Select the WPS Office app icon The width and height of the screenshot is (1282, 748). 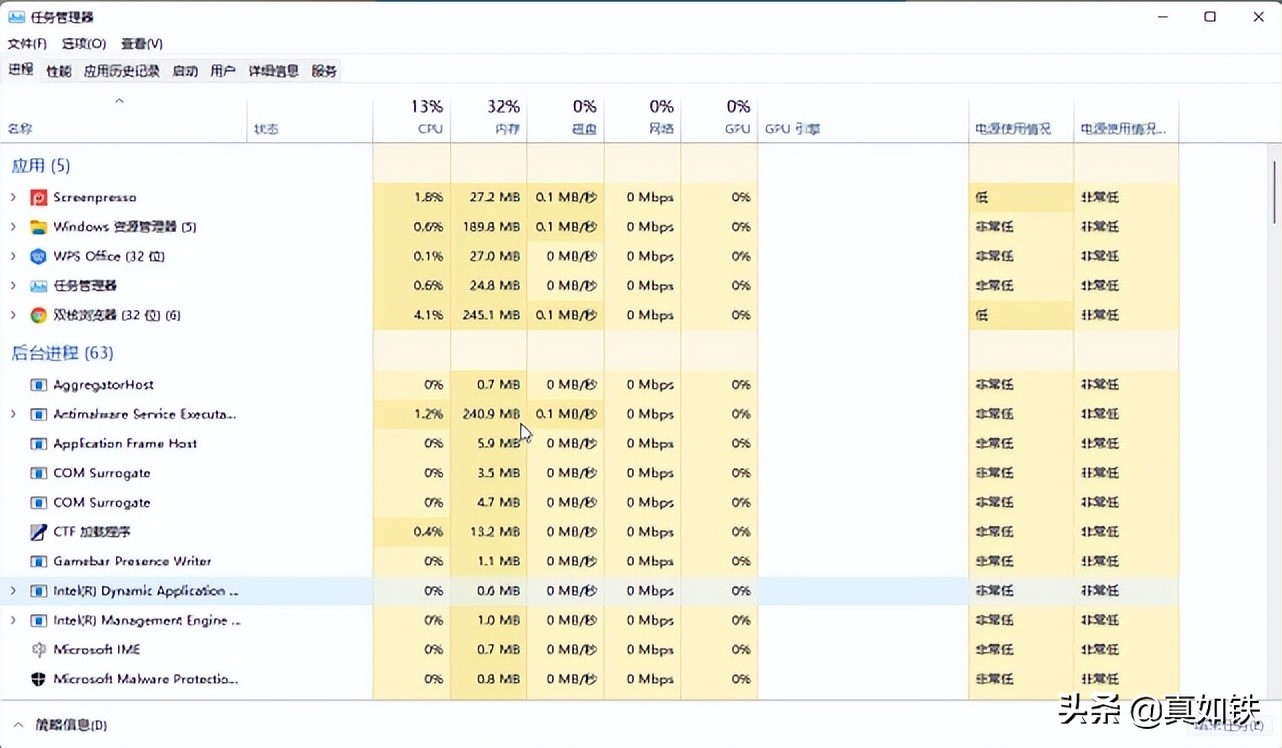(x=37, y=256)
